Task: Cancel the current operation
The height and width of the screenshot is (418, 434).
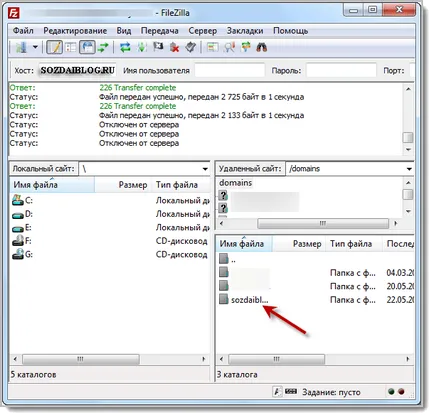Action: coord(158,48)
